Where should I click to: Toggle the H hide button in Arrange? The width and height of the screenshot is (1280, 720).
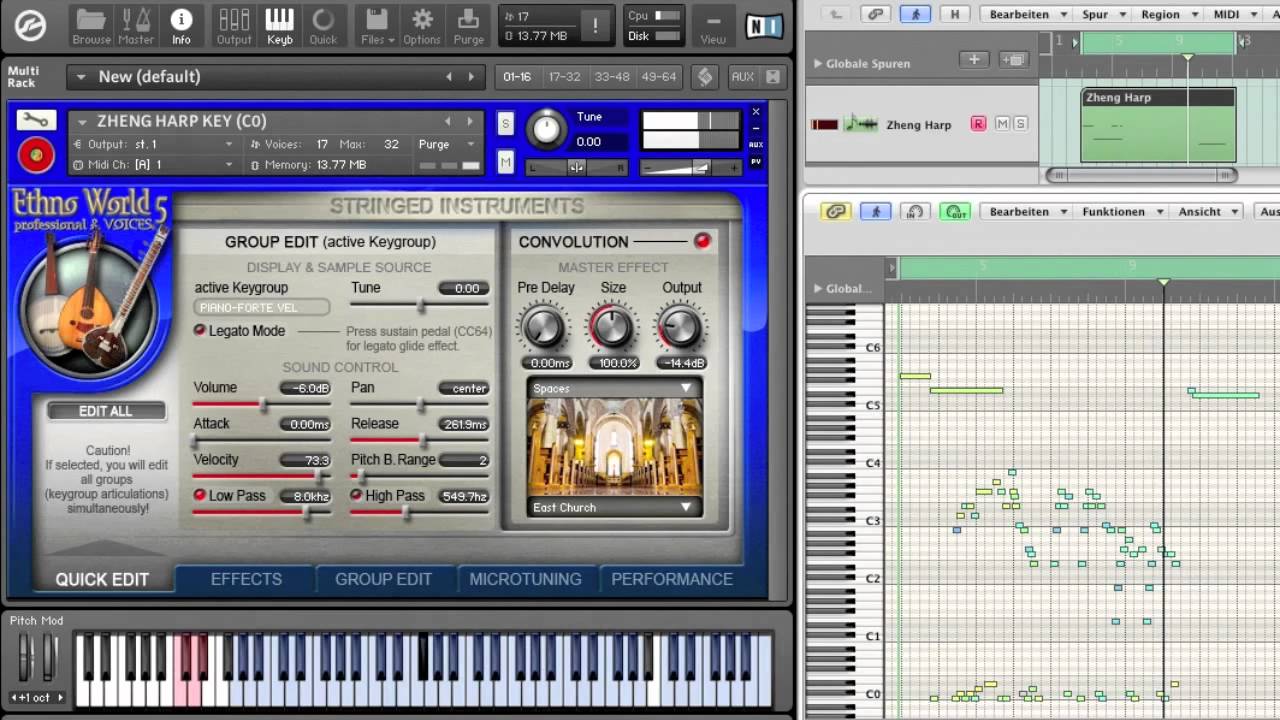[x=955, y=14]
